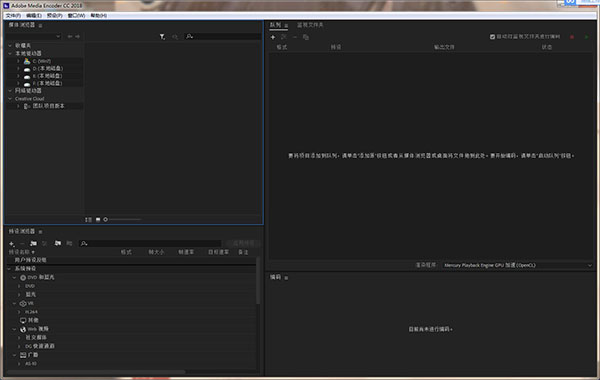Click the Ingest eye icon in Media Browser
The height and width of the screenshot is (380, 600).
pos(175,36)
